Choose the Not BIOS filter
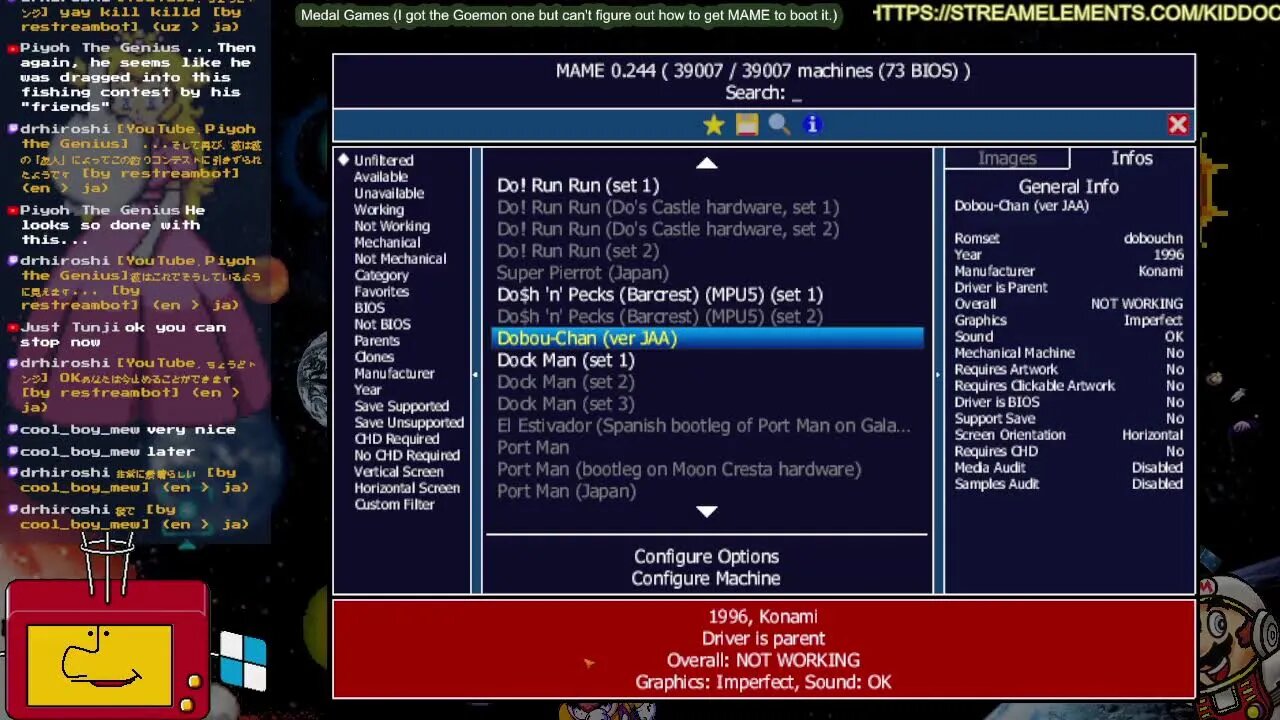The height and width of the screenshot is (720, 1280). pyautogui.click(x=383, y=324)
